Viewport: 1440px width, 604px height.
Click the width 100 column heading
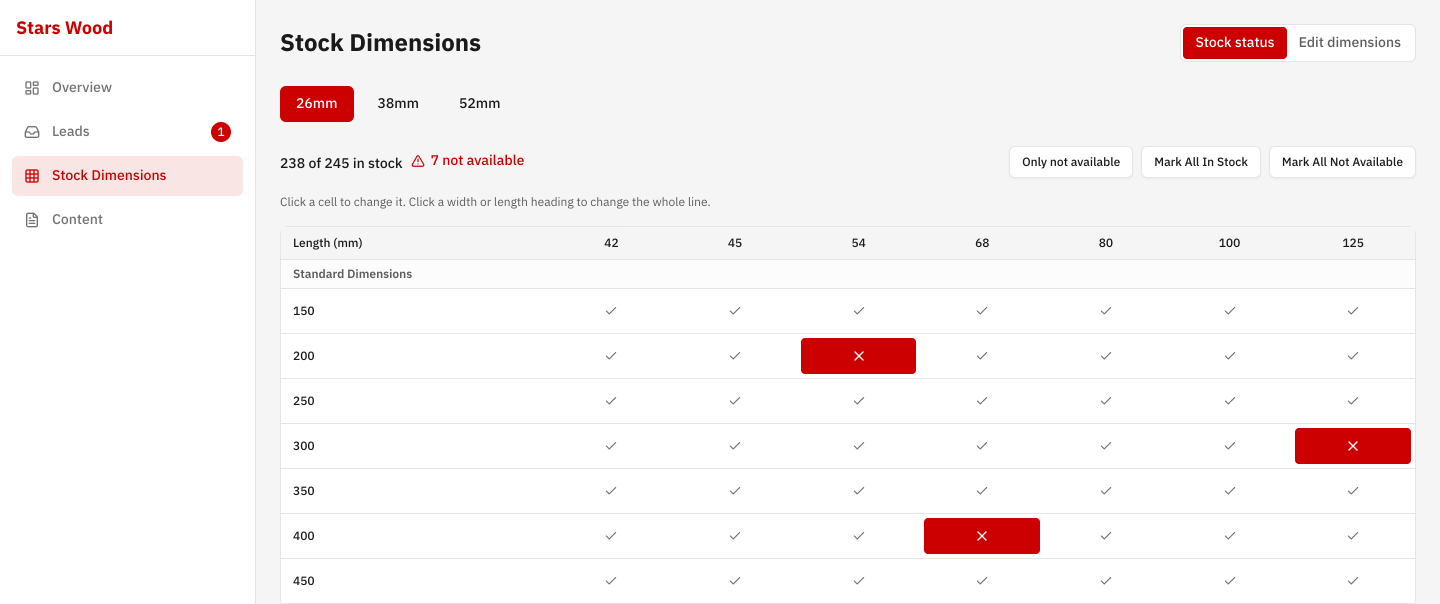(x=1229, y=243)
